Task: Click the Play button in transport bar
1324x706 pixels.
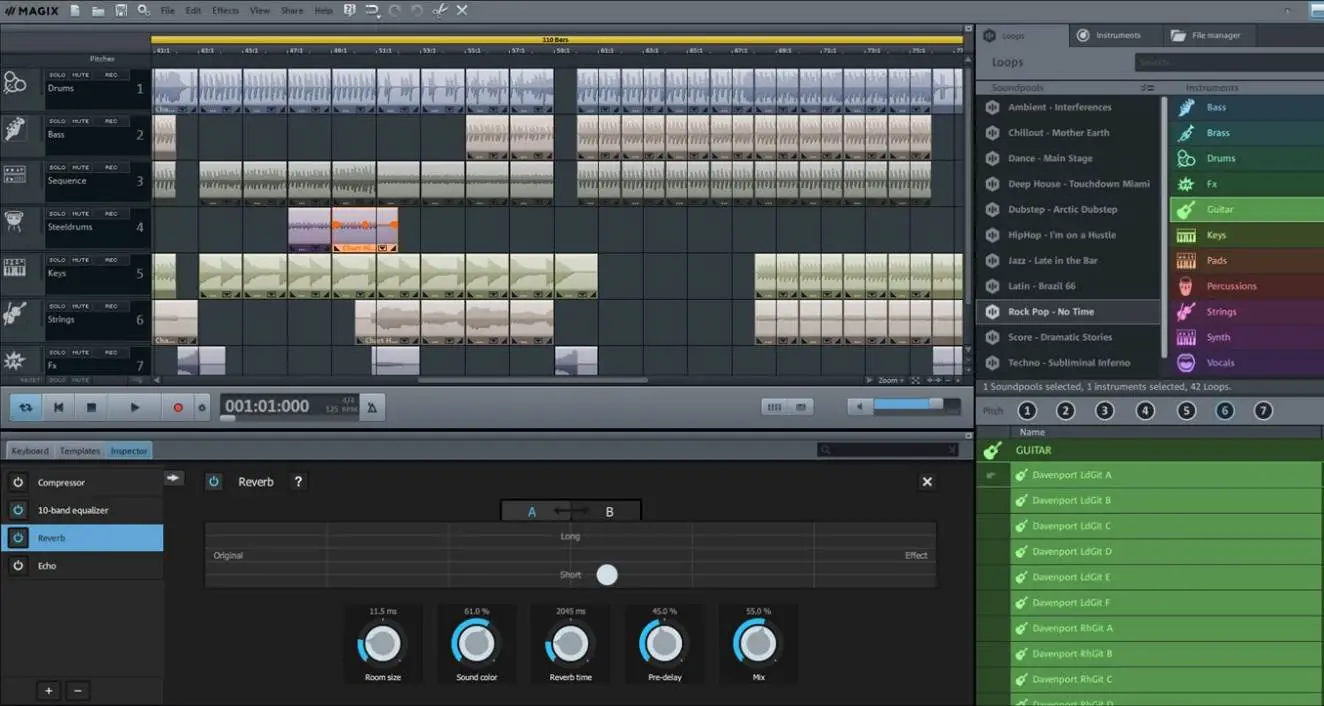Action: pos(135,407)
